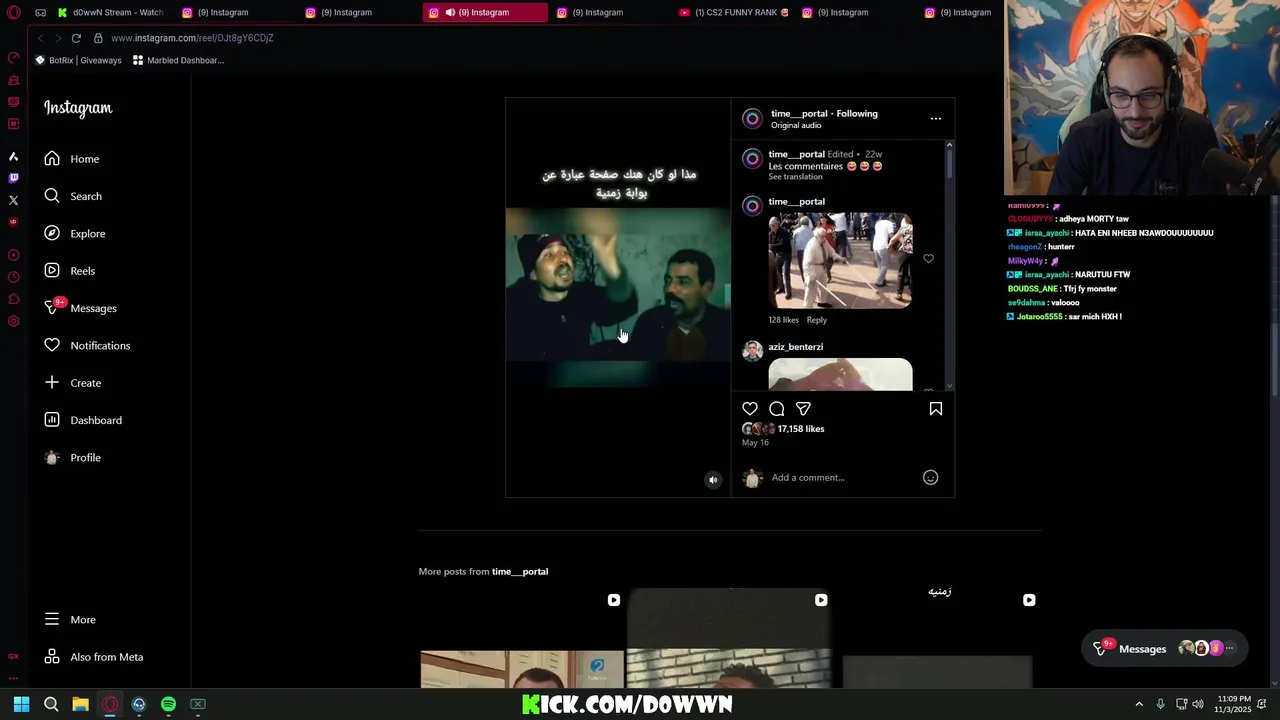Open Notifications panel

click(x=87, y=345)
